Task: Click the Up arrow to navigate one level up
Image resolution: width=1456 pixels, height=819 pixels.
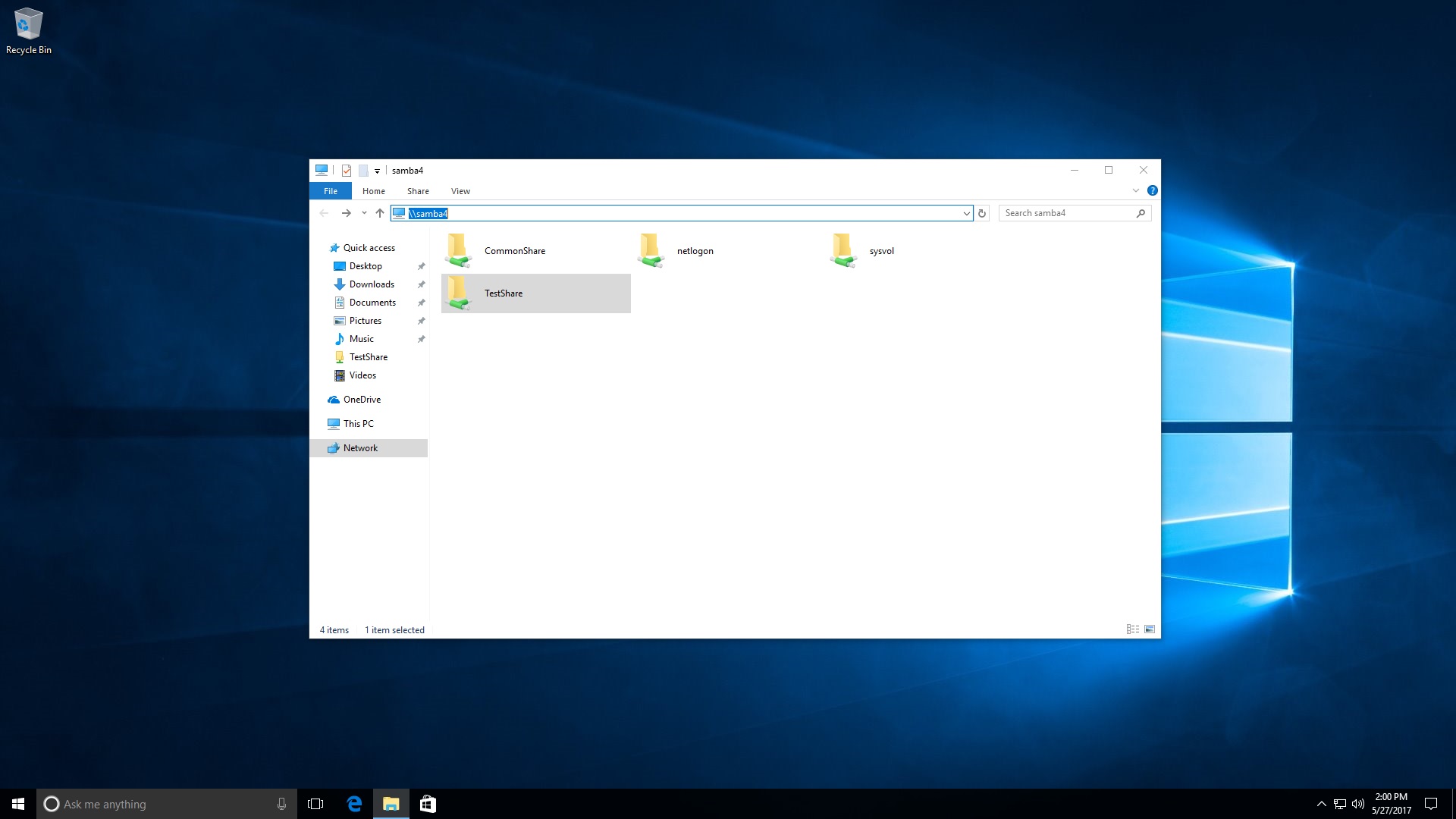Action: [380, 213]
